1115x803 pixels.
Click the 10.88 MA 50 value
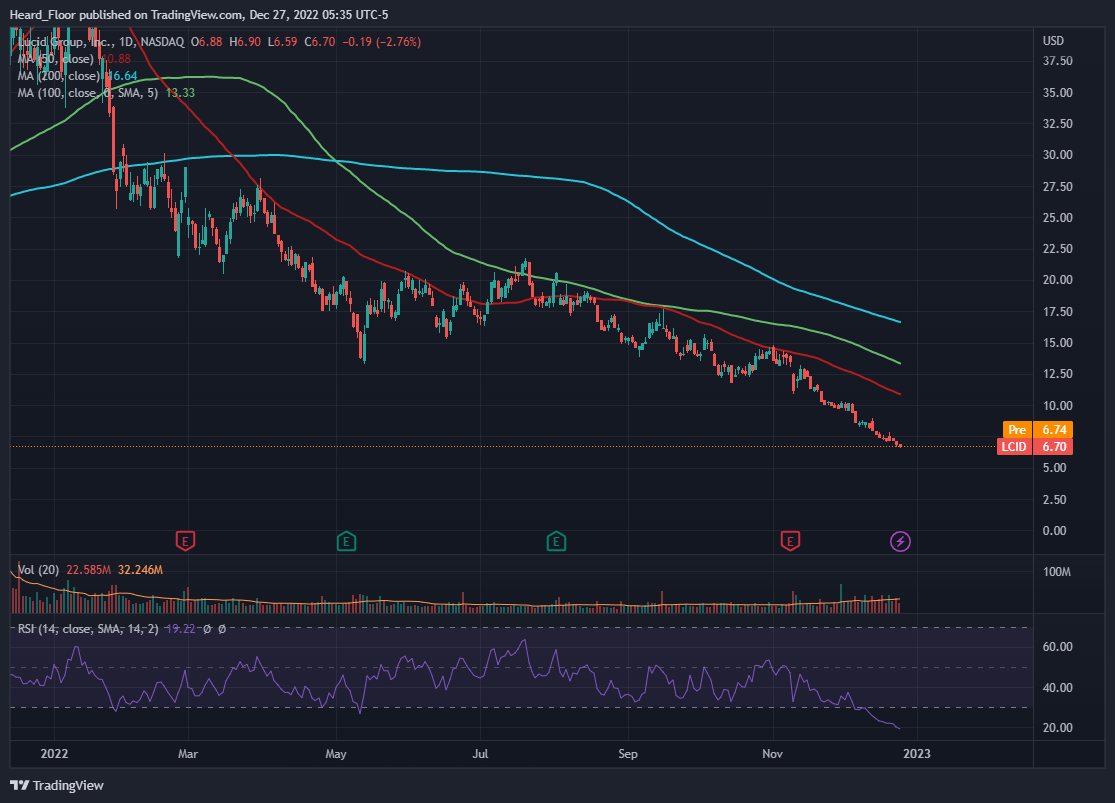(115, 59)
